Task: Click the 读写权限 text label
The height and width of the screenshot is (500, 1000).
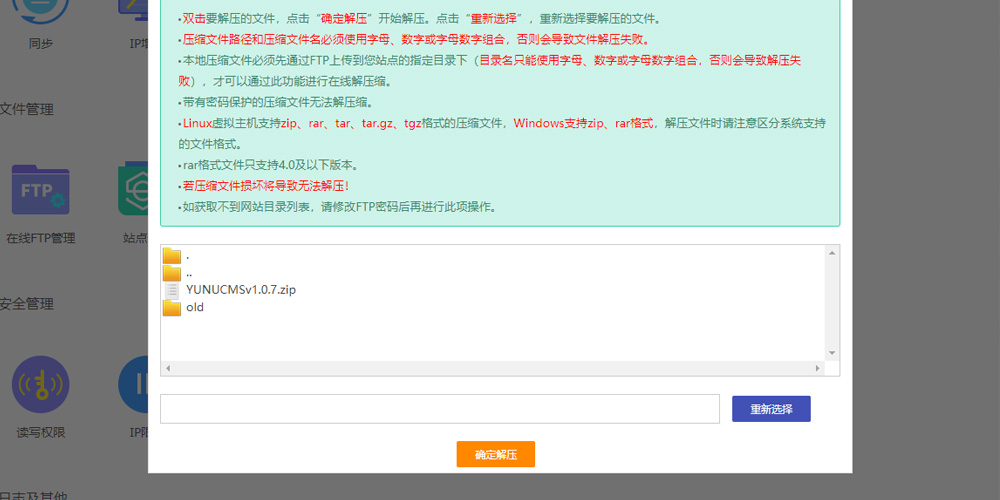Action: (x=40, y=433)
